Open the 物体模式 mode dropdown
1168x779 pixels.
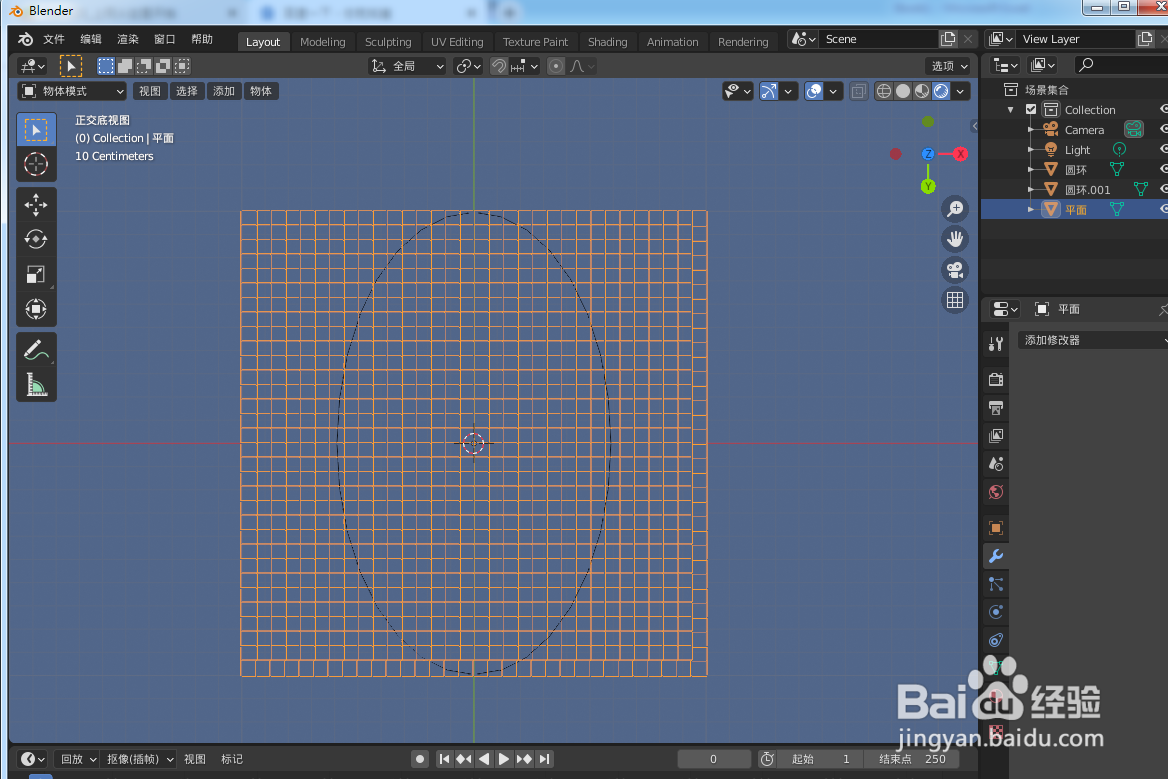[x=71, y=90]
